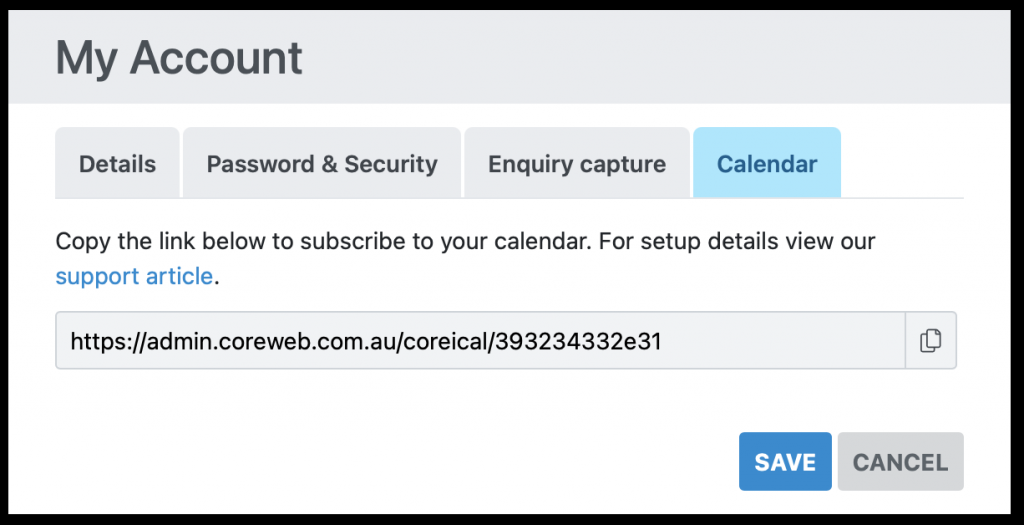The width and height of the screenshot is (1024, 525).
Task: Open the Password & Security tab
Action: (322, 164)
